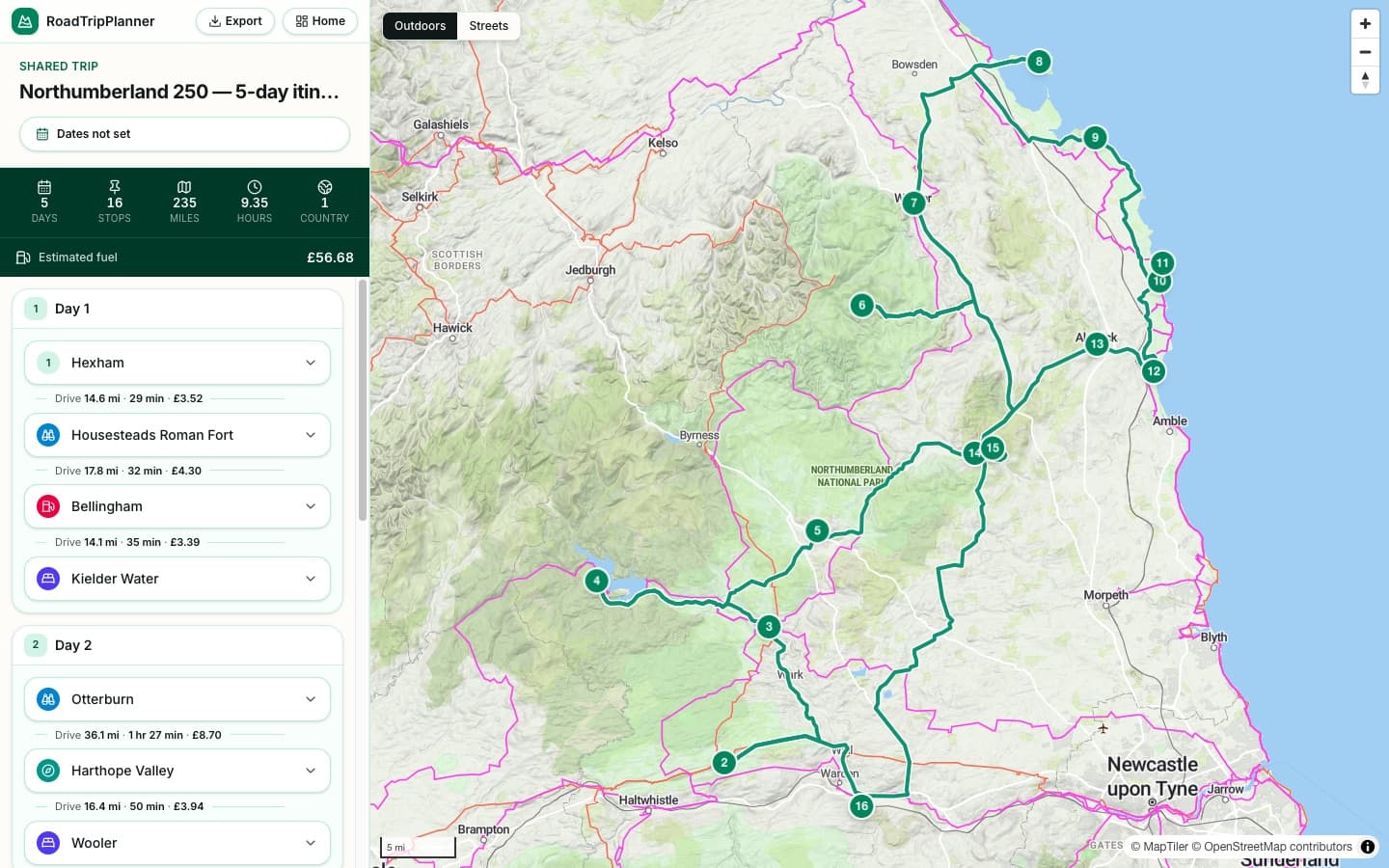
Task: Click map marker 2
Action: click(x=724, y=763)
